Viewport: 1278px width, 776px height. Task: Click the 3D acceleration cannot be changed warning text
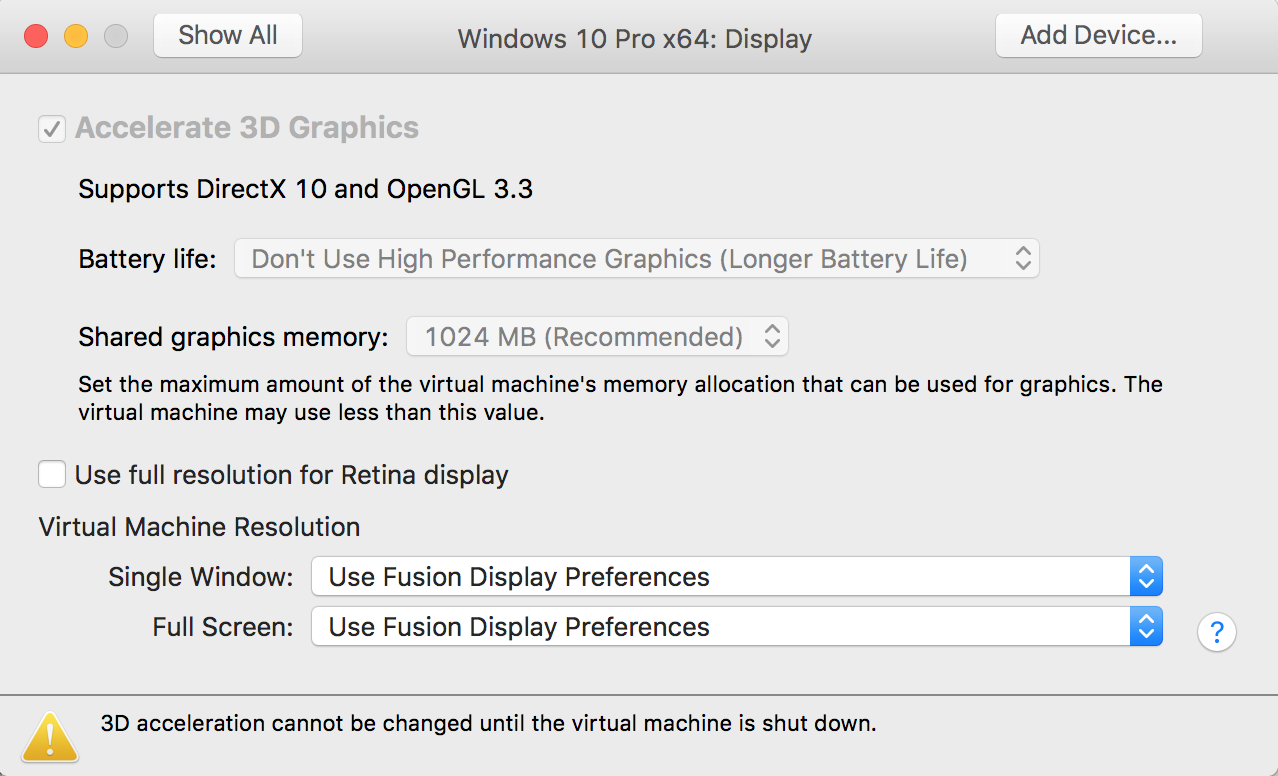488,723
